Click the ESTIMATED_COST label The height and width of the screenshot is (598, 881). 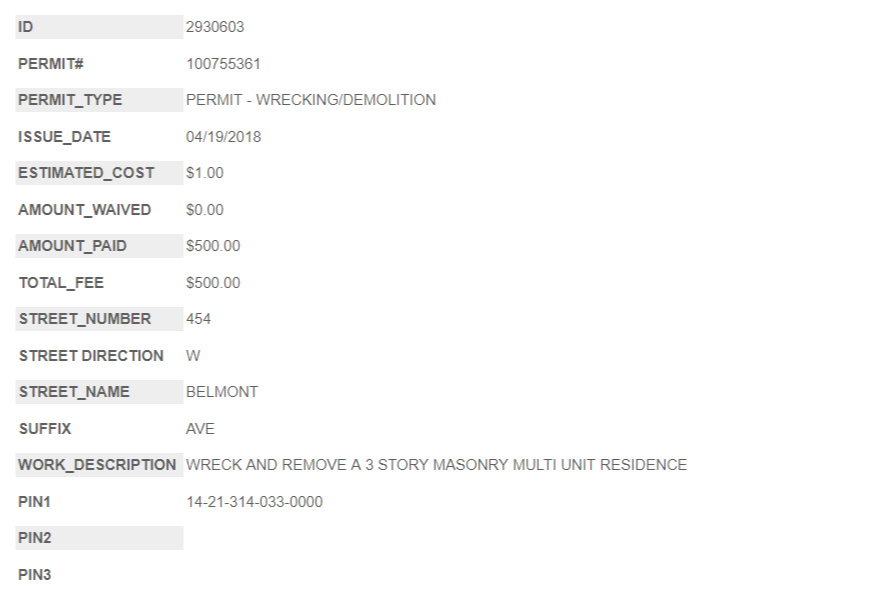click(x=86, y=173)
